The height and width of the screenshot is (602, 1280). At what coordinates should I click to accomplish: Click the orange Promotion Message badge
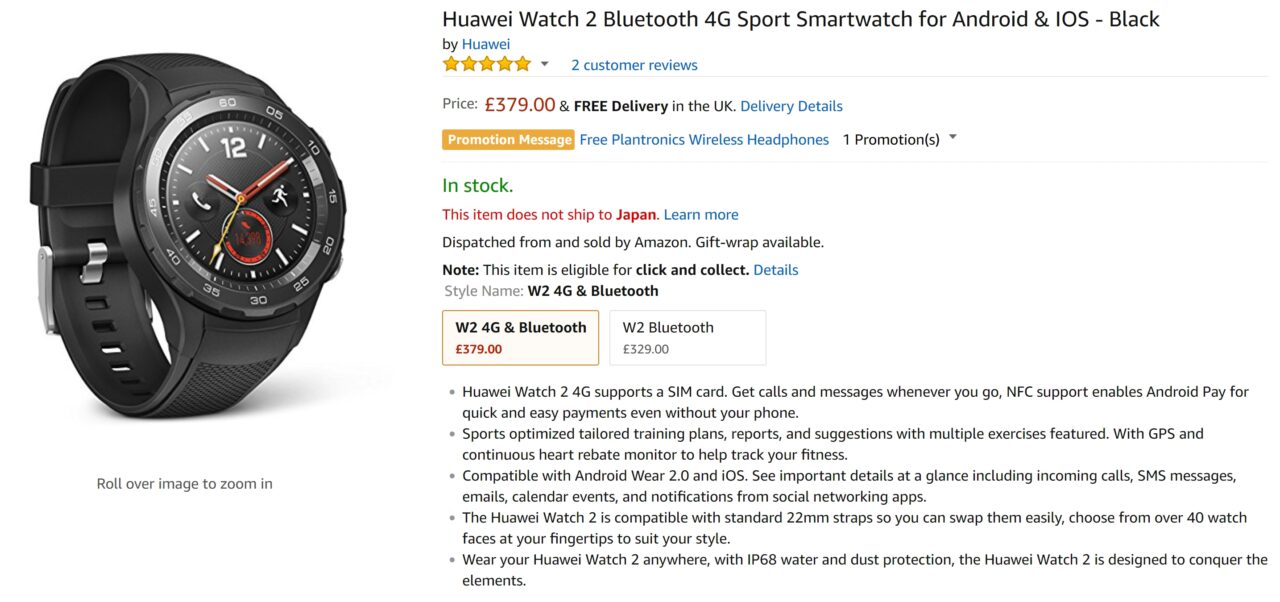[x=509, y=140]
